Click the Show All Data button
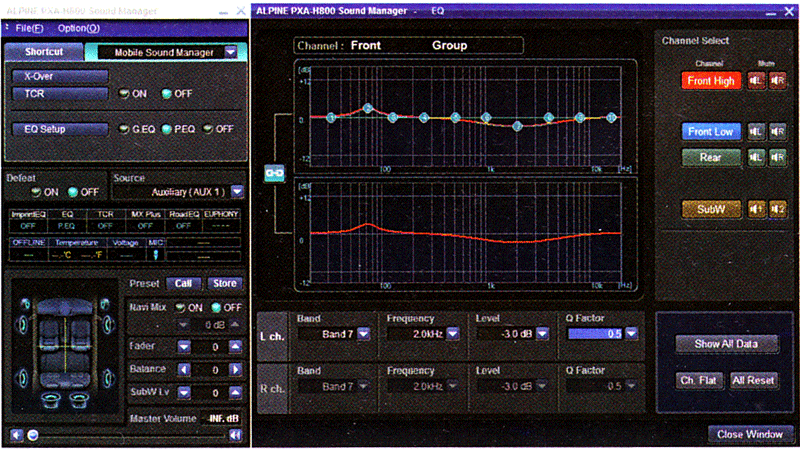 [724, 344]
